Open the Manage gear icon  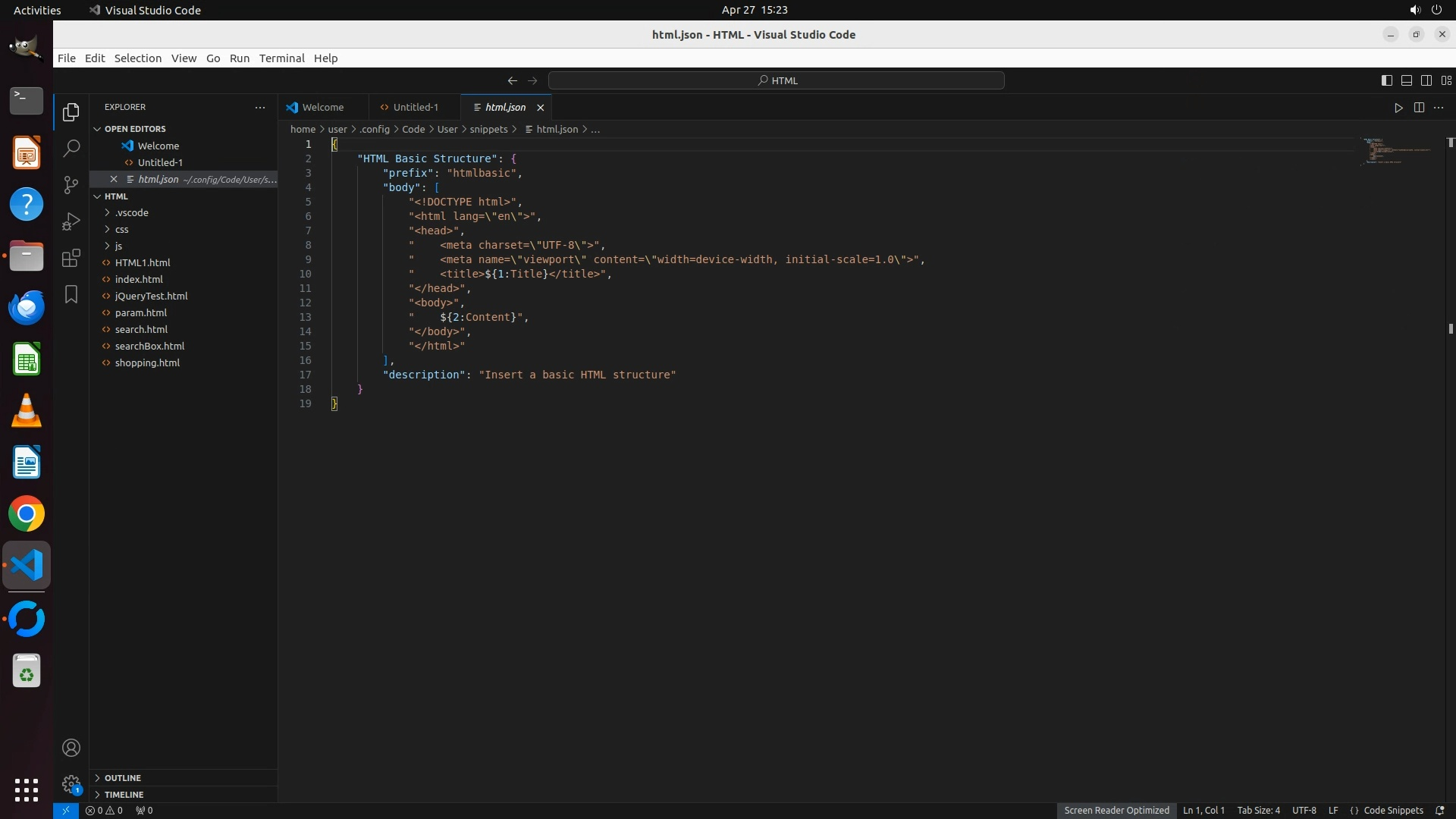tap(71, 784)
